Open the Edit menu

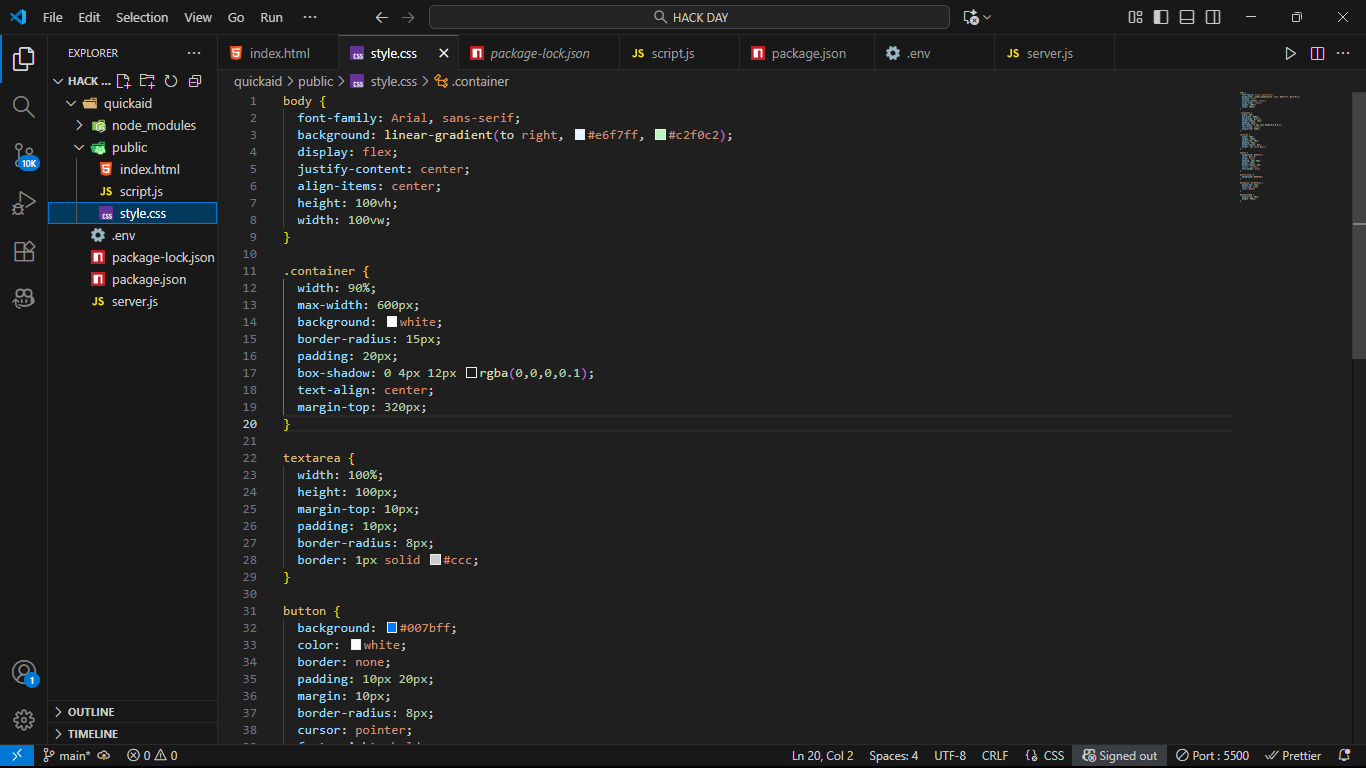click(89, 17)
